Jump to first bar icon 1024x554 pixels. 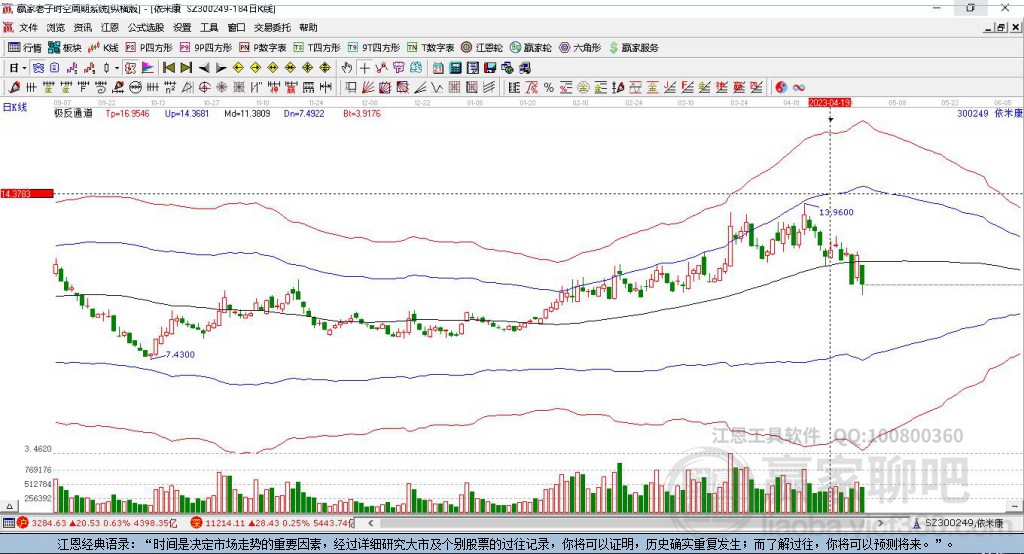coord(168,68)
